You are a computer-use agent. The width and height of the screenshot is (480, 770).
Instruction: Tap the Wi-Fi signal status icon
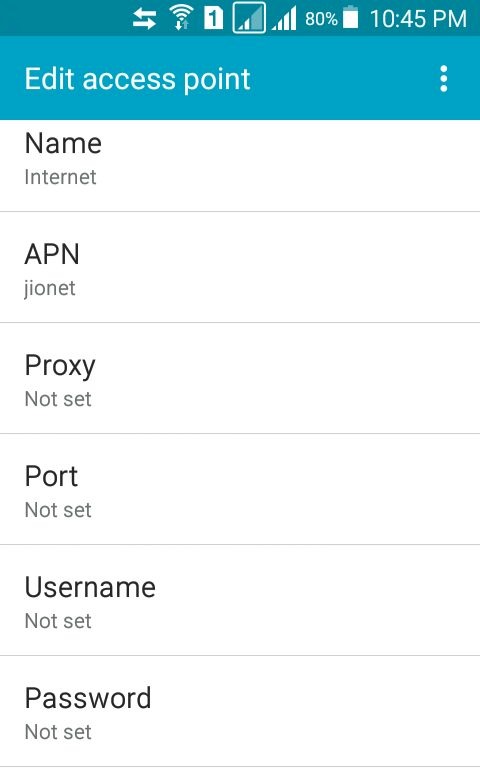(181, 19)
